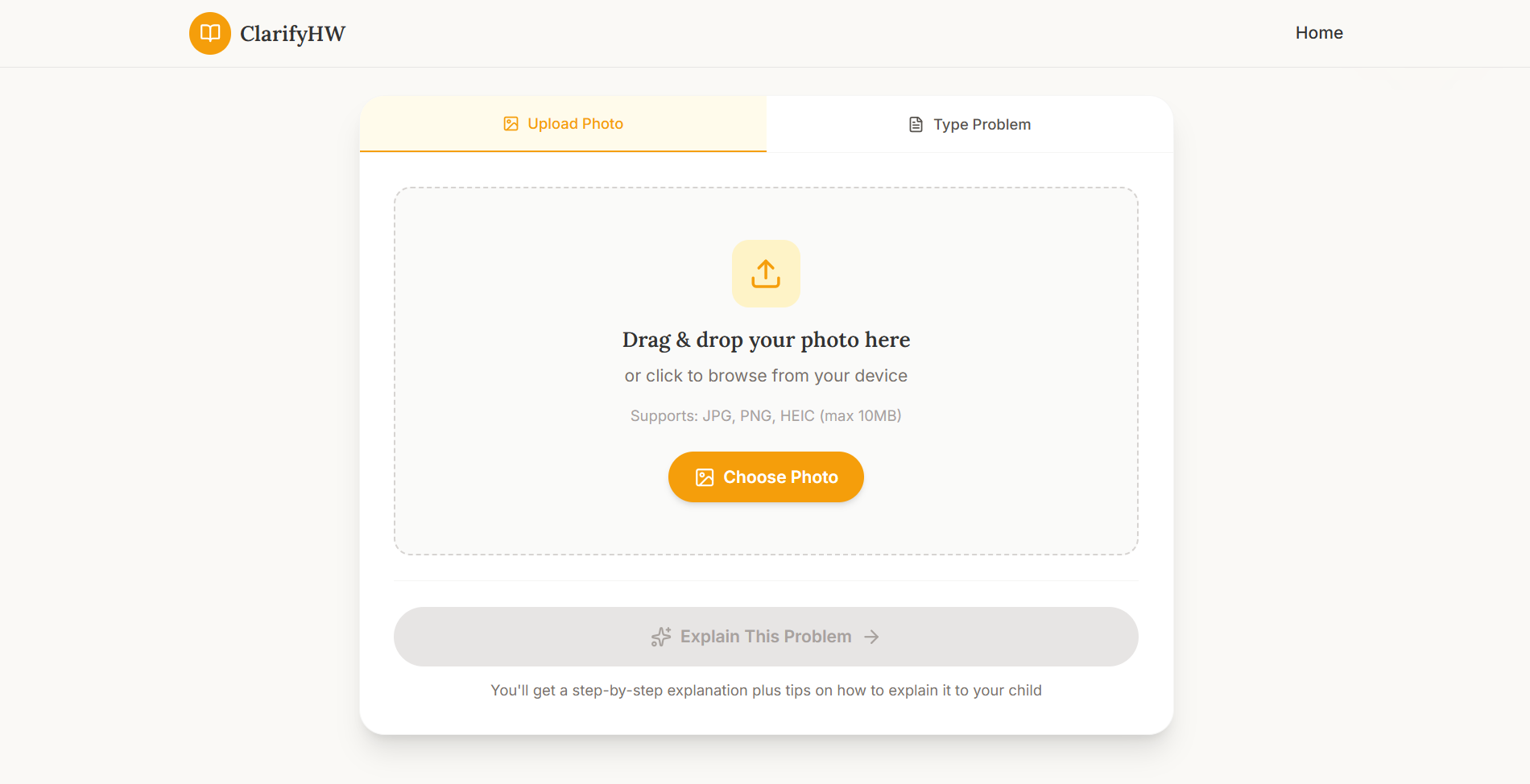Click the blank header area beside Home

click(x=805, y=33)
